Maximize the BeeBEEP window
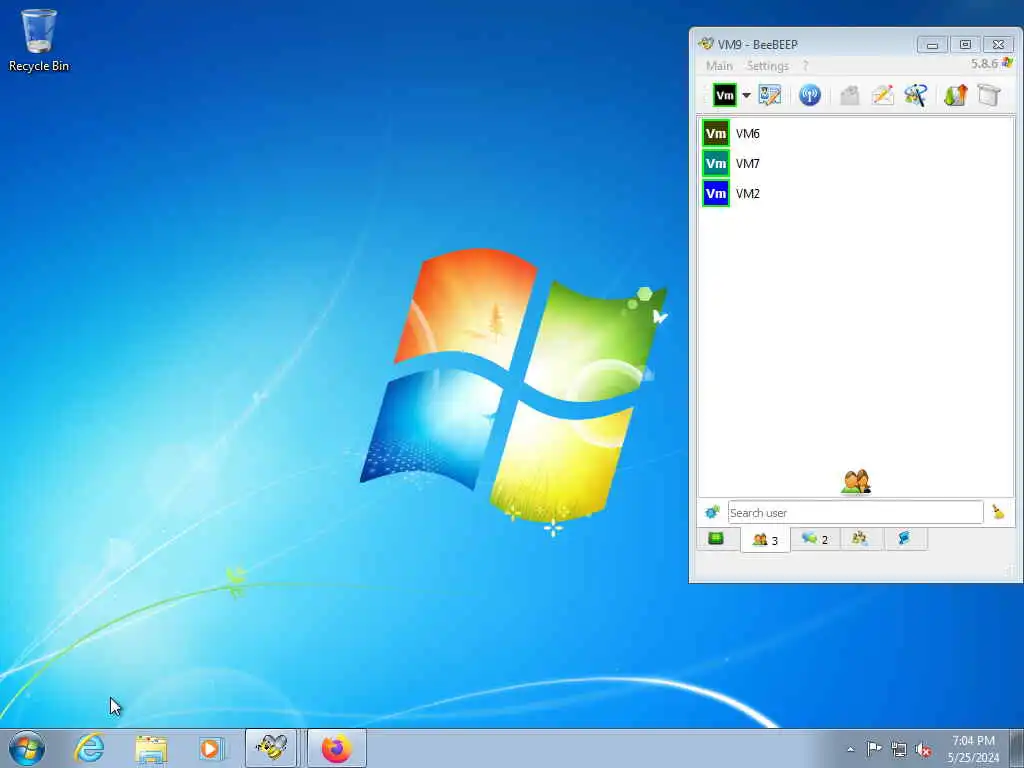Viewport: 1024px width, 768px height. click(x=965, y=44)
